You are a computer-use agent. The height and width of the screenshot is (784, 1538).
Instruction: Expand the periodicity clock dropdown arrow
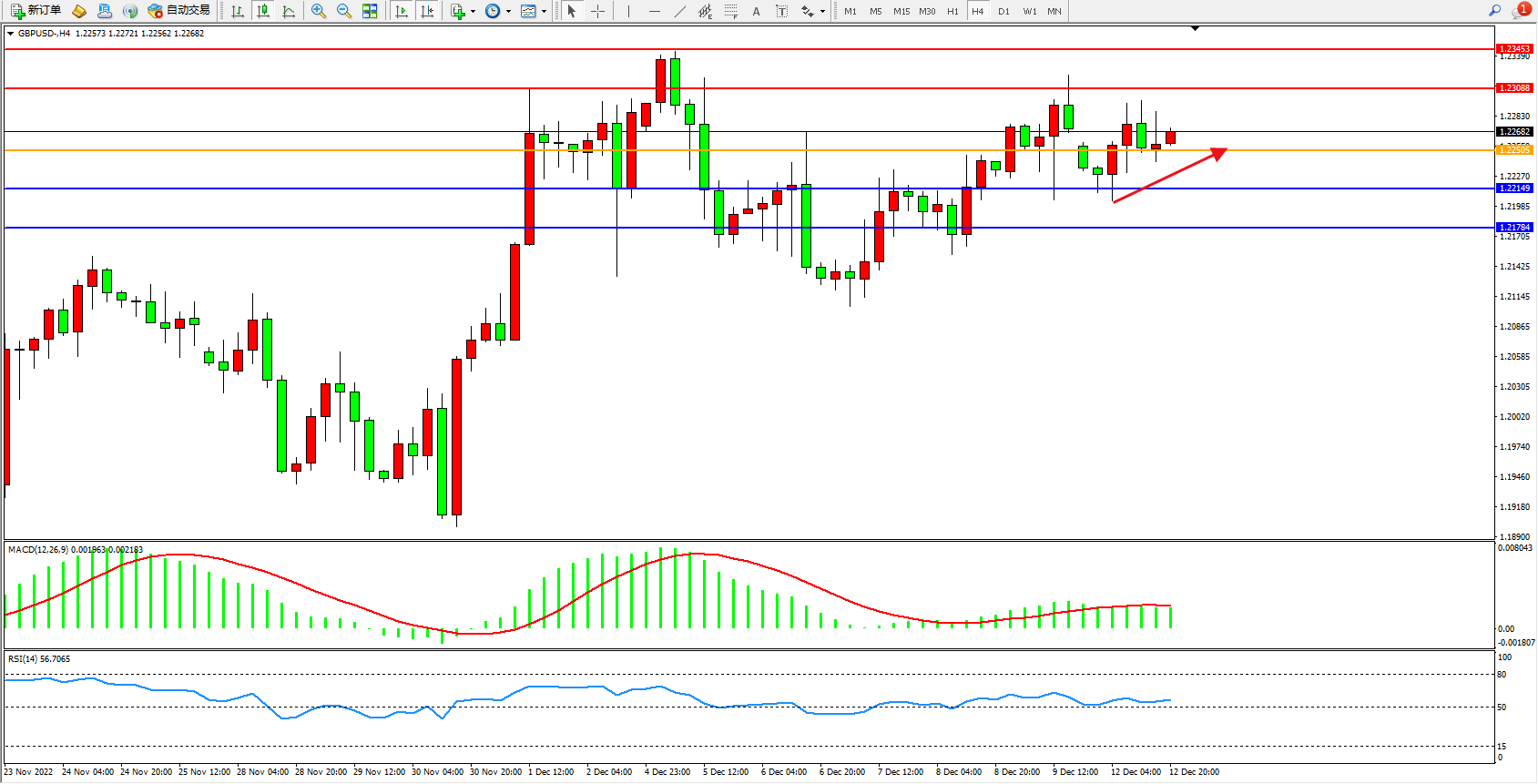[x=508, y=12]
